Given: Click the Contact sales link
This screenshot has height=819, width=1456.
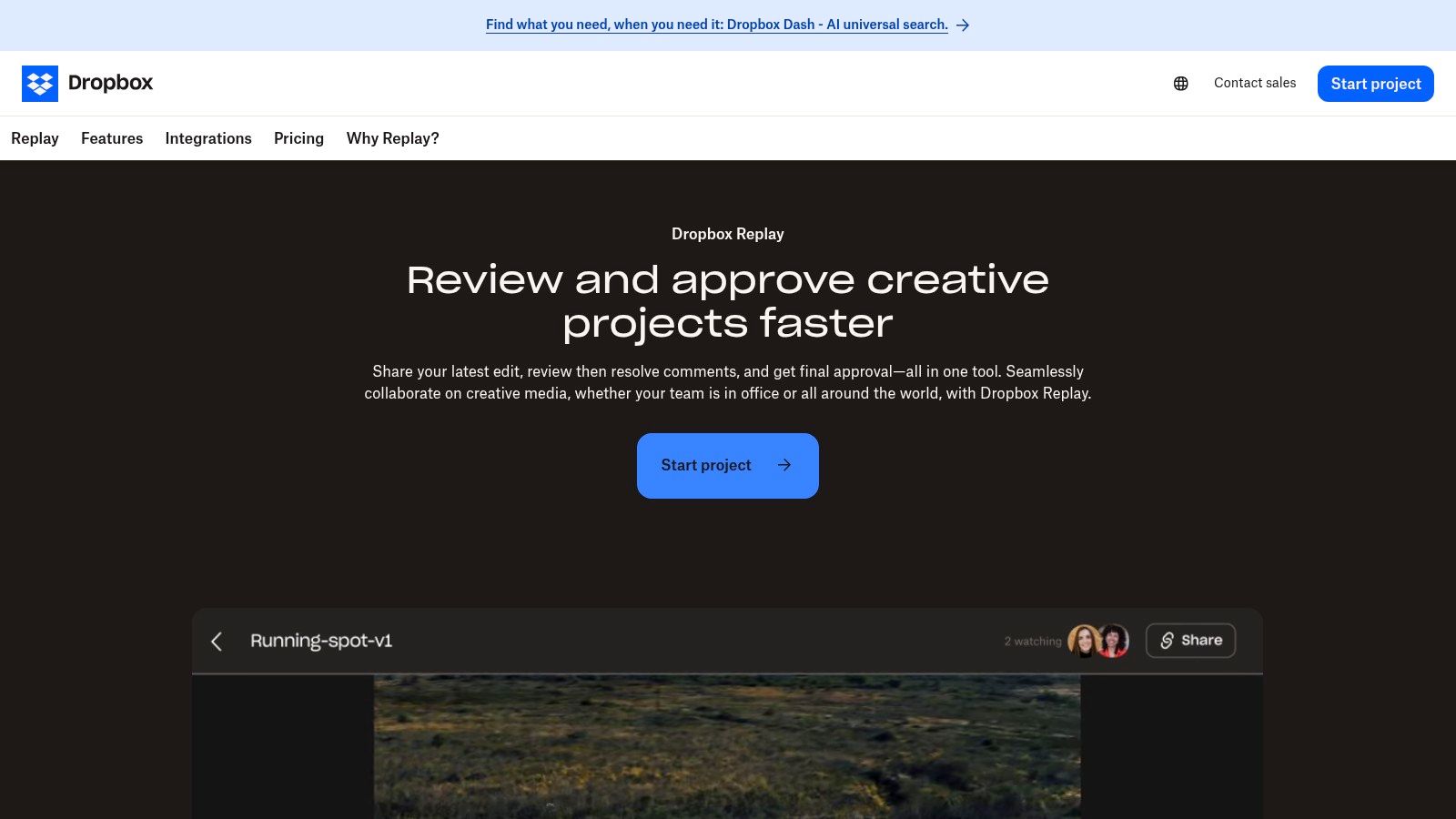Looking at the screenshot, I should click(1254, 83).
